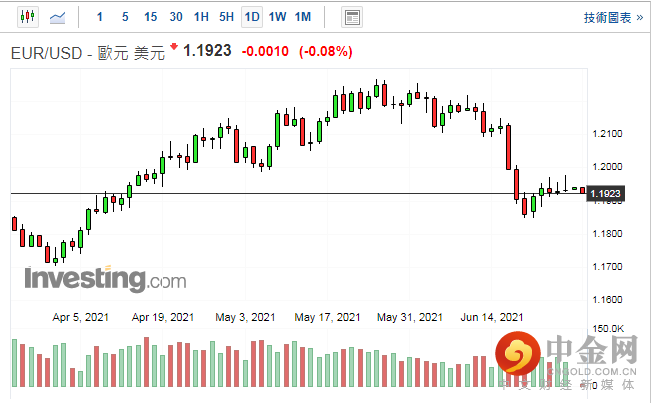Select the 15-minute timeframe
Screen dimensions: 652x403
[x=150, y=17]
